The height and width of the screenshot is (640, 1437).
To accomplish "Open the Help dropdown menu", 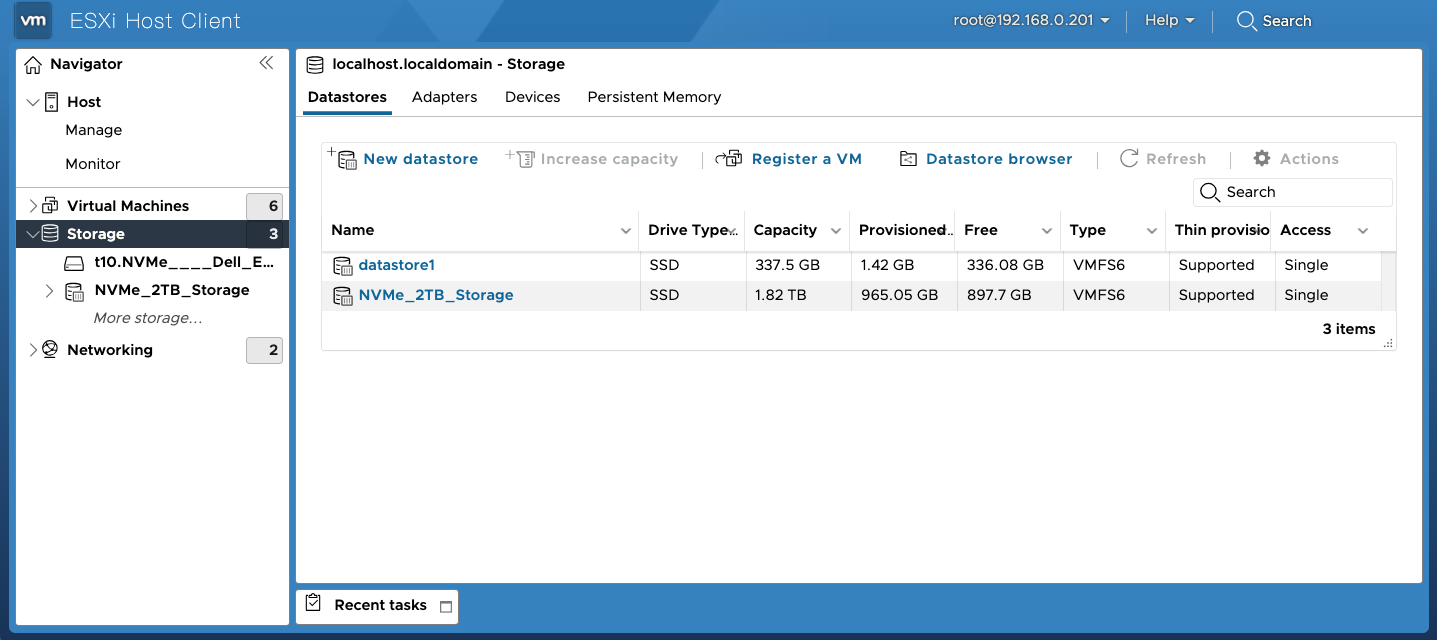I will click(1169, 20).
